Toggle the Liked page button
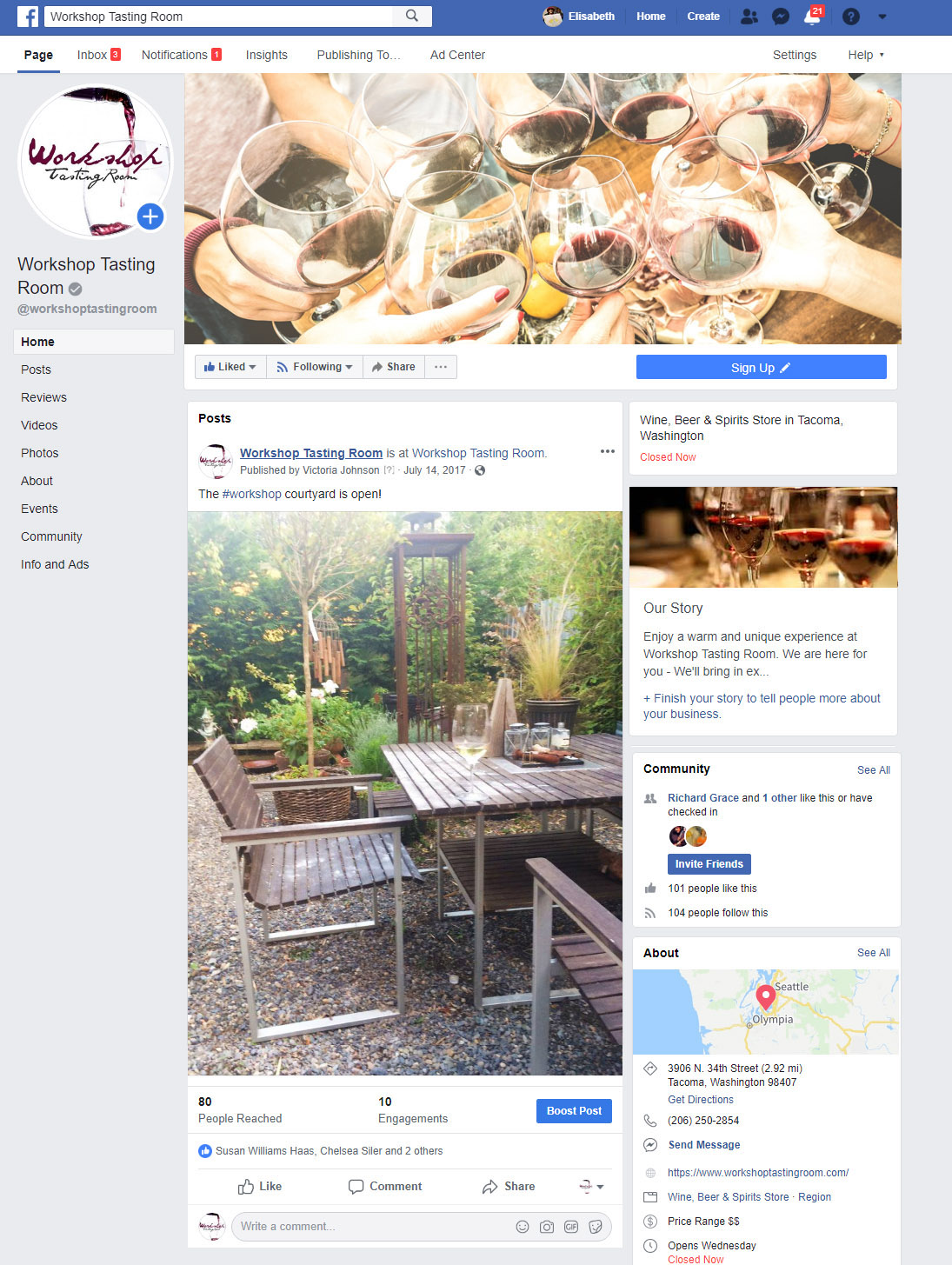The height and width of the screenshot is (1265, 952). (x=230, y=367)
